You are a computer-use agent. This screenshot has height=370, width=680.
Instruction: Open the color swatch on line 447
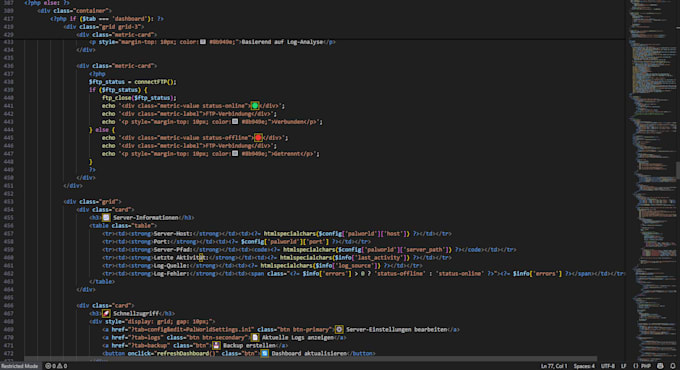(x=235, y=154)
